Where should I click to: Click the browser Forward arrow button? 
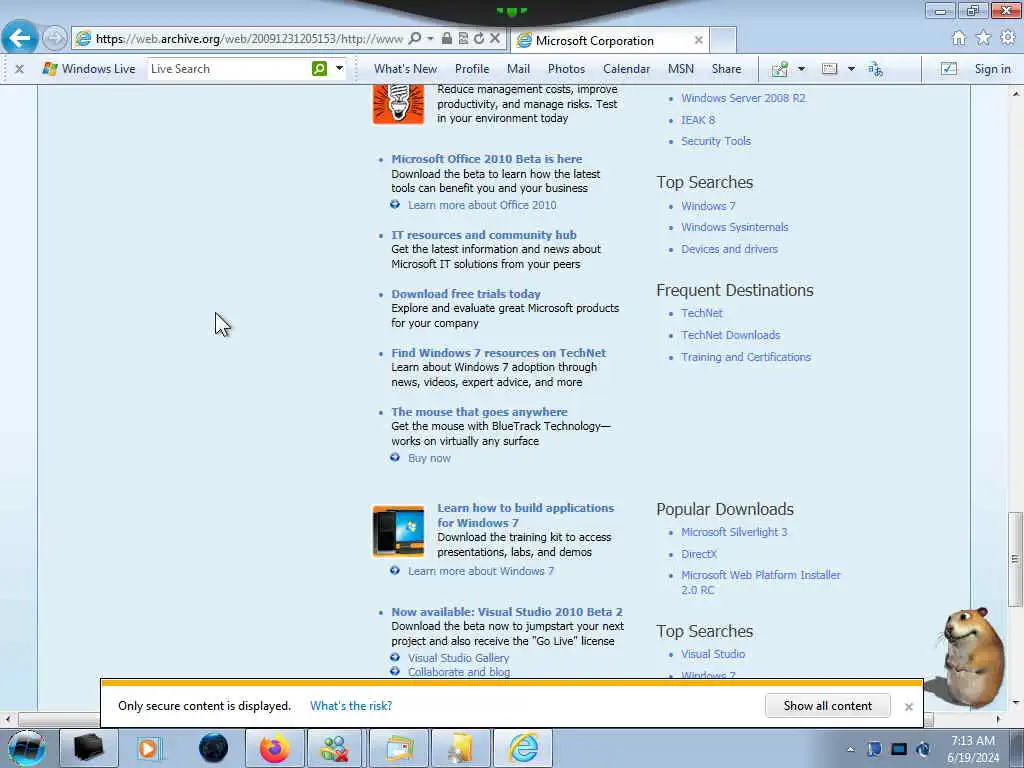point(55,38)
